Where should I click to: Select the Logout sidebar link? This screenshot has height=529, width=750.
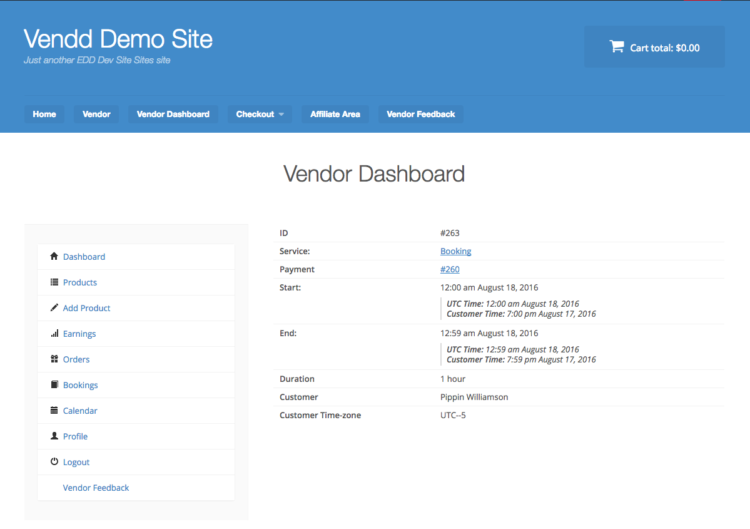pyautogui.click(x=76, y=462)
